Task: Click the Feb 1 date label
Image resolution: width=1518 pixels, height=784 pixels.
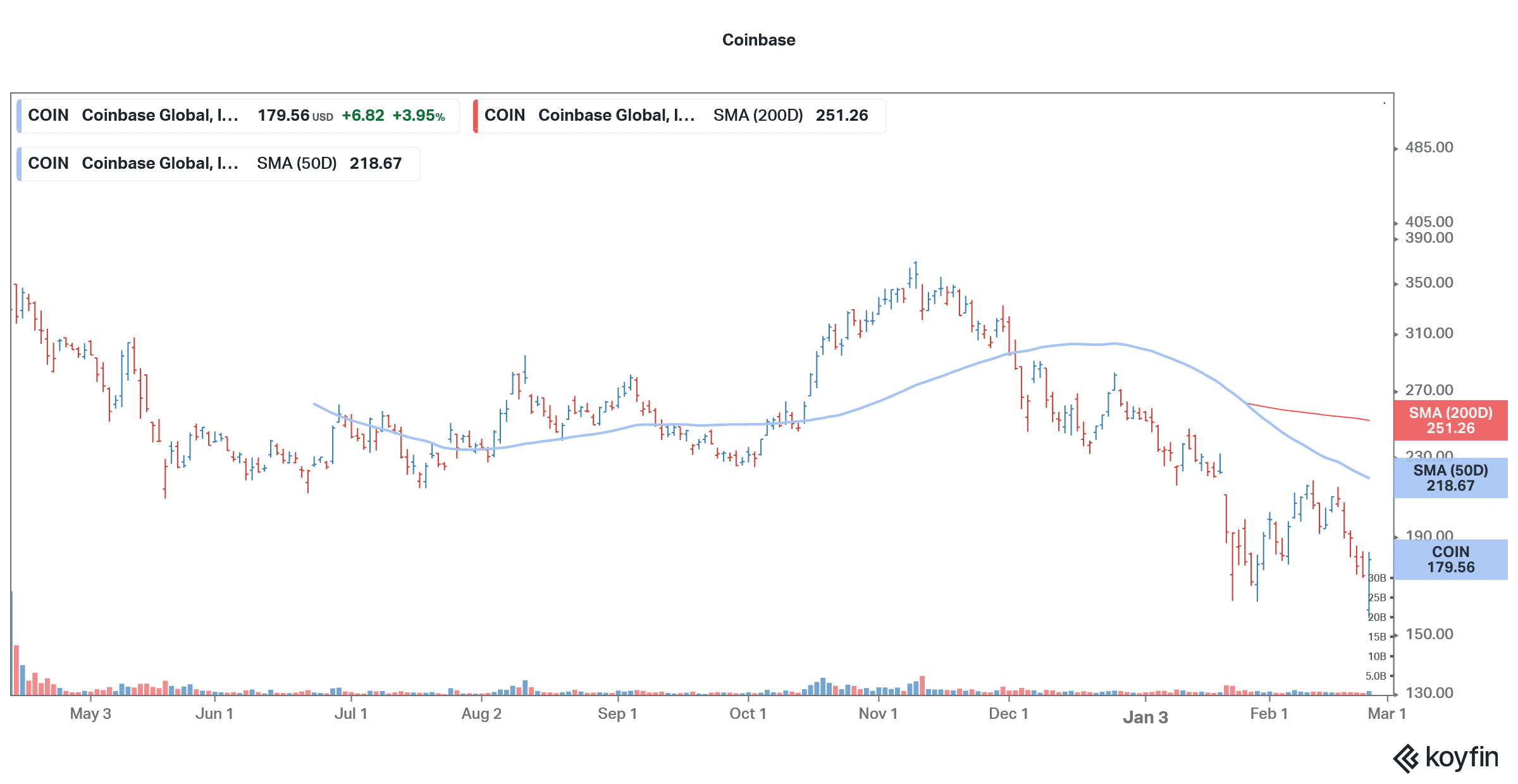Action: point(1269,714)
